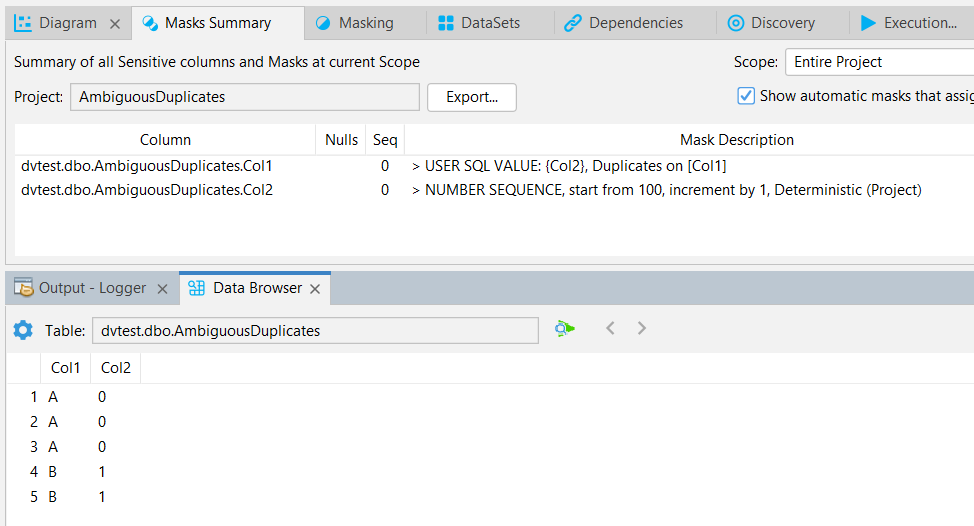974x526 pixels.
Task: Open the Discovery tab
Action: 783,23
